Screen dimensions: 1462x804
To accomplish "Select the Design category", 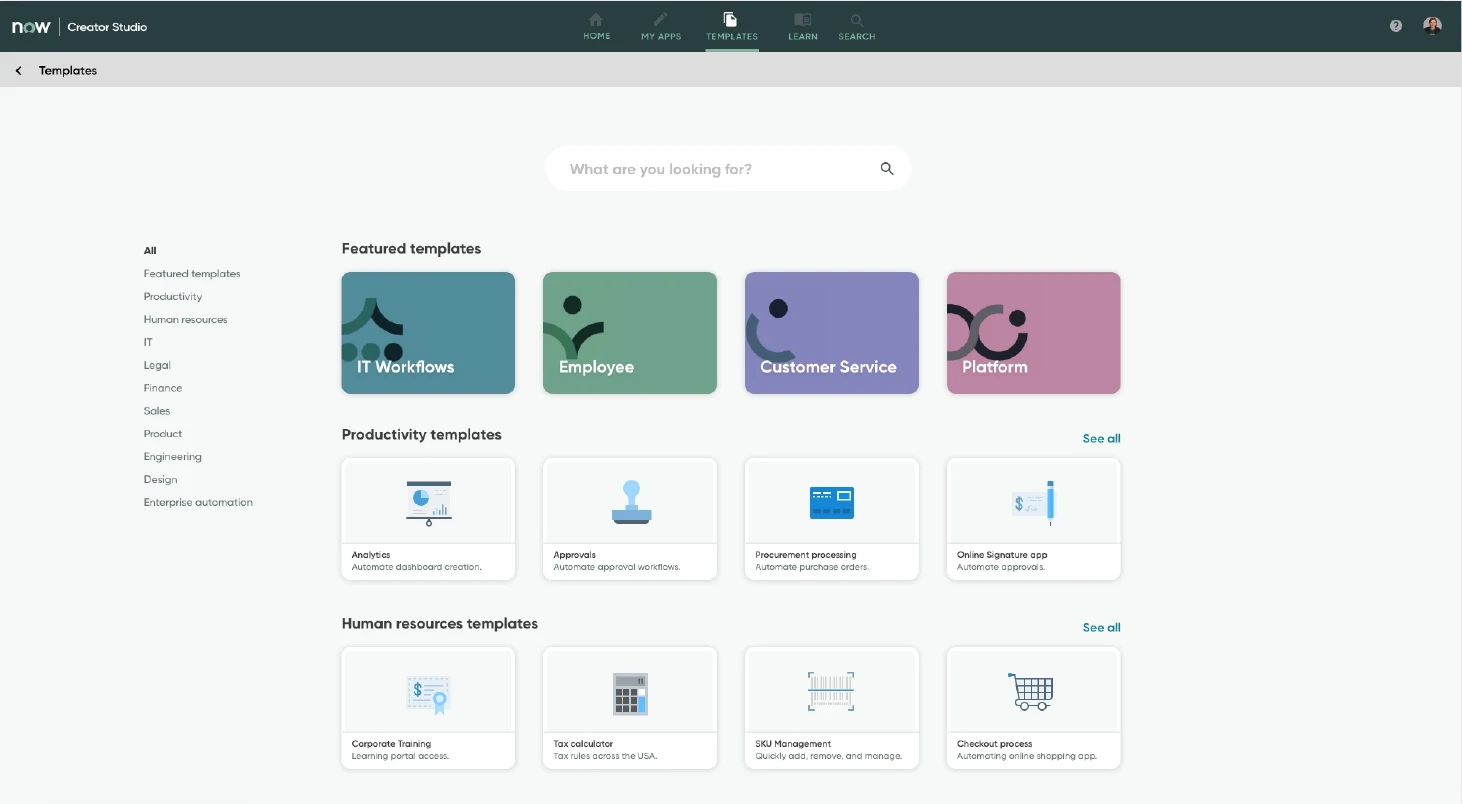I will coord(160,480).
